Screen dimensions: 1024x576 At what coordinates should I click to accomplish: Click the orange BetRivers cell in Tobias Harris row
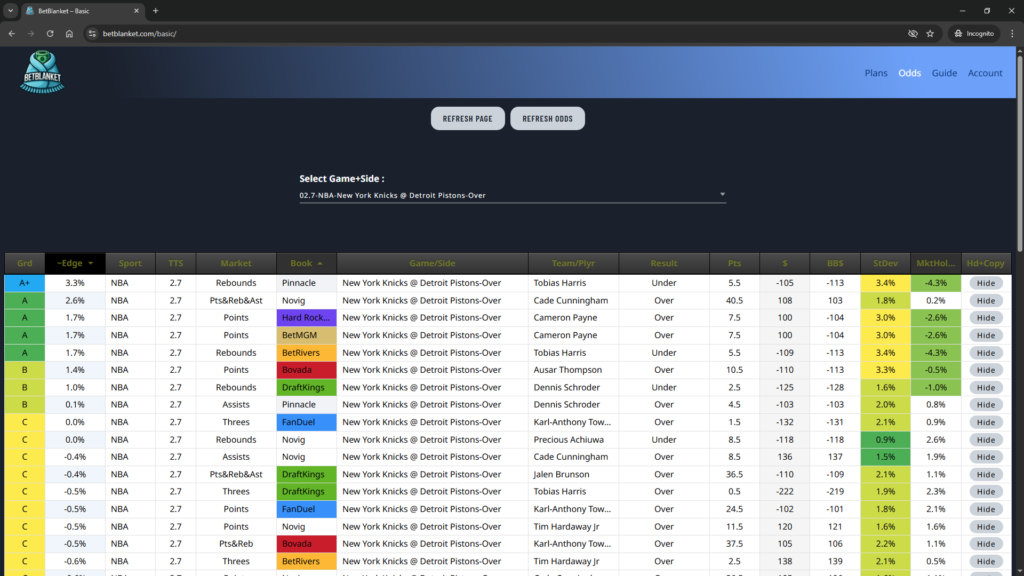point(306,353)
